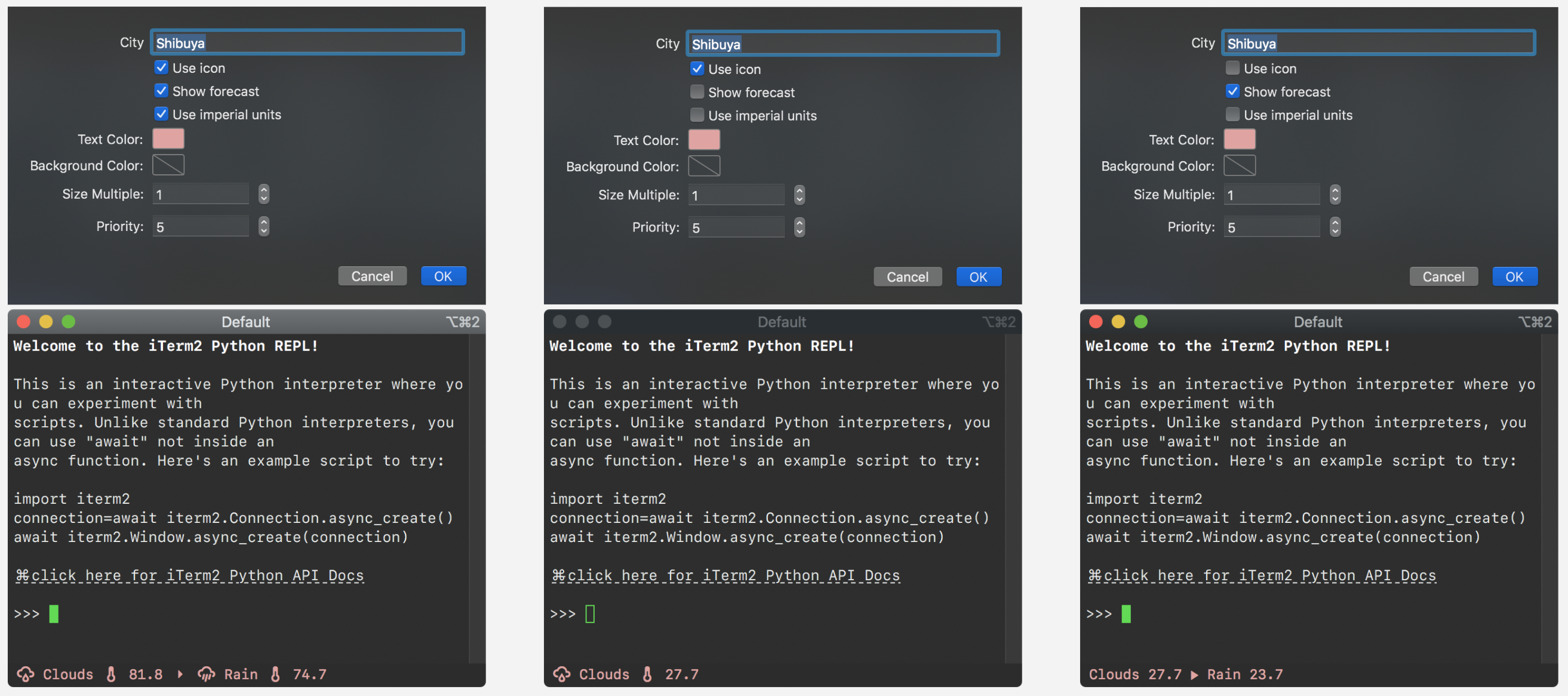The height and width of the screenshot is (696, 1568).
Task: Click City field containing Shibuya, middle dialog
Action: 843,44
